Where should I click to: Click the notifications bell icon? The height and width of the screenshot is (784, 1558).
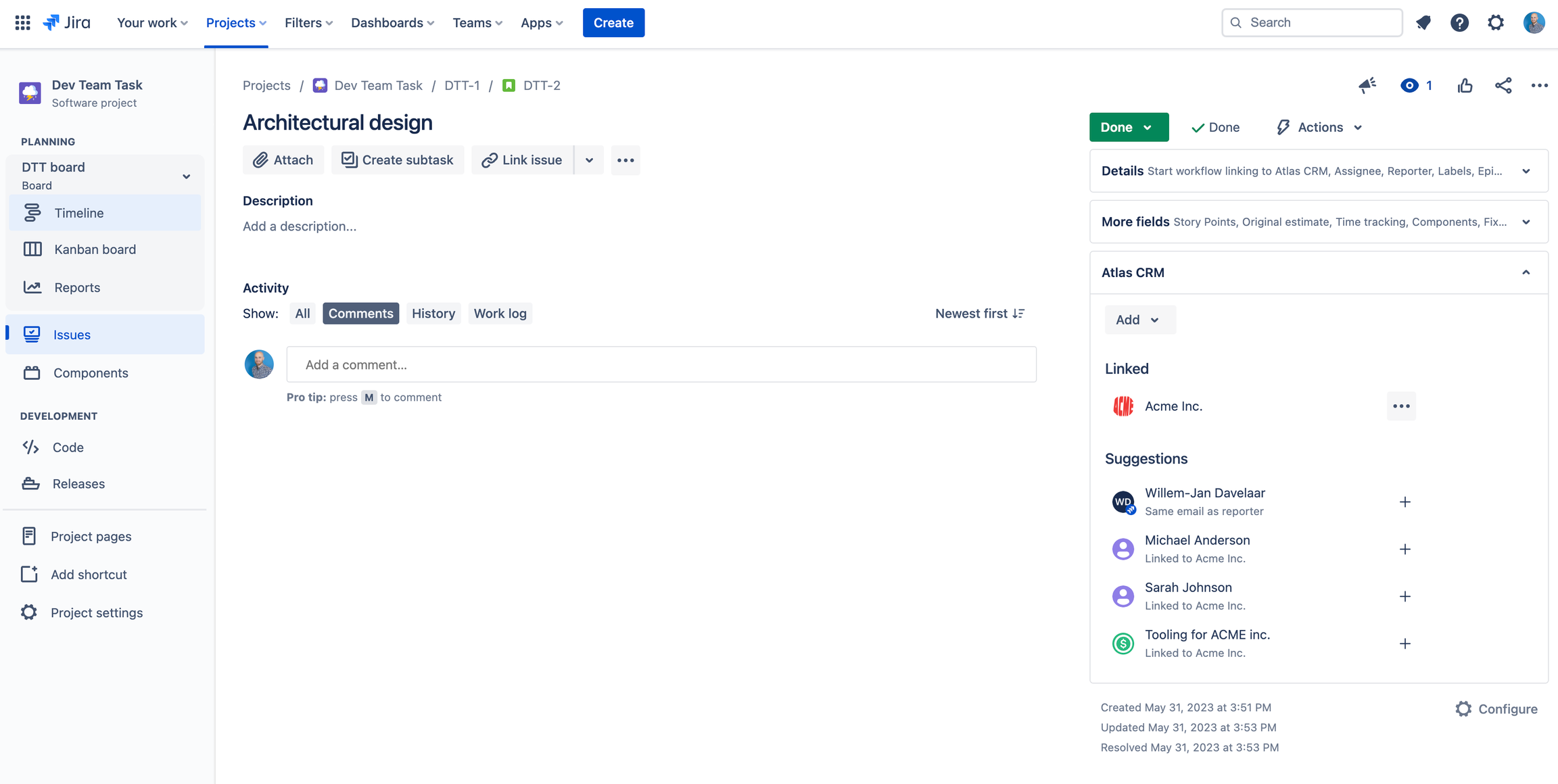1423,22
